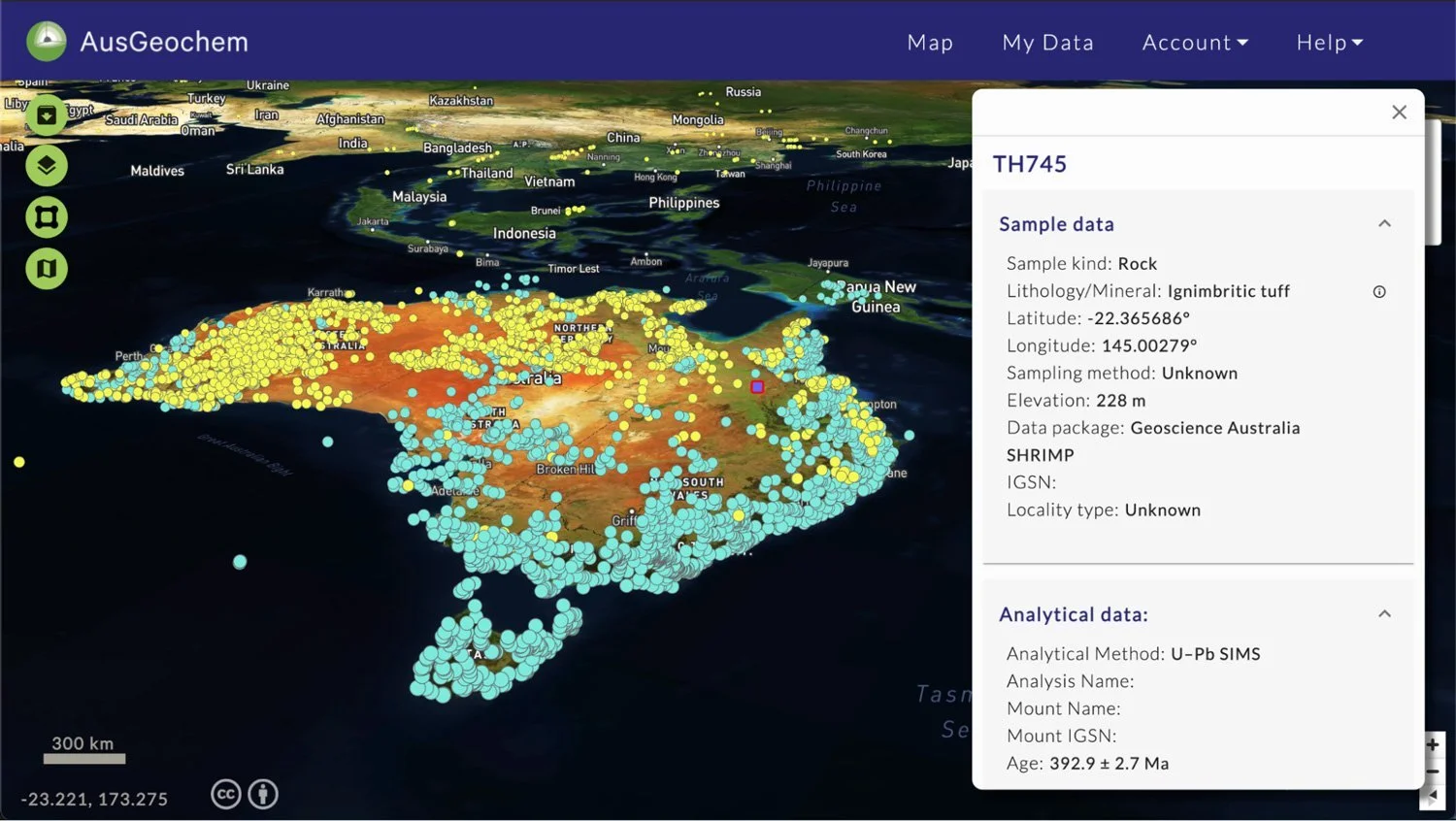
Task: Select the highlighted magenta sample marker
Action: [757, 386]
